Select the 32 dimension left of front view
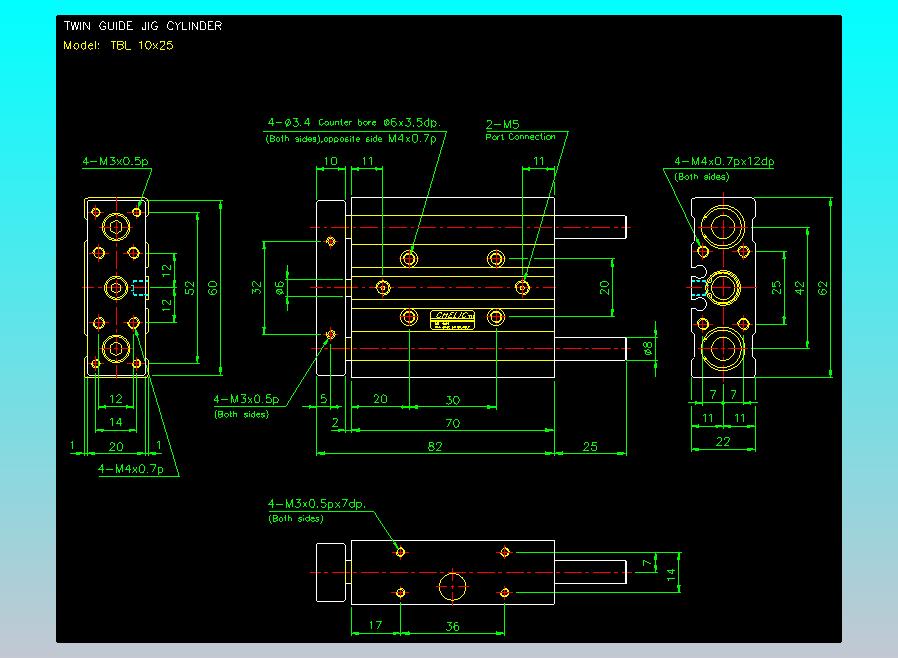The image size is (898, 658). pos(256,287)
